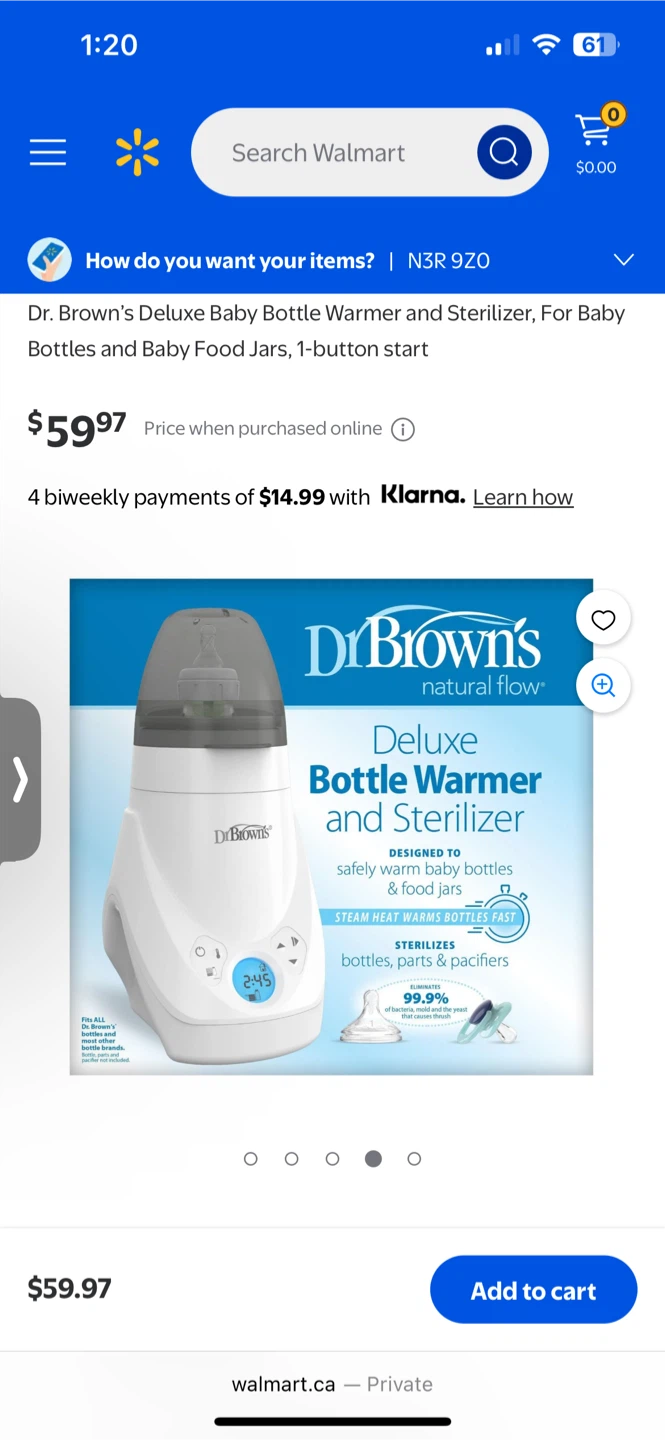
Task: Add item to favorites heart
Action: click(603, 620)
